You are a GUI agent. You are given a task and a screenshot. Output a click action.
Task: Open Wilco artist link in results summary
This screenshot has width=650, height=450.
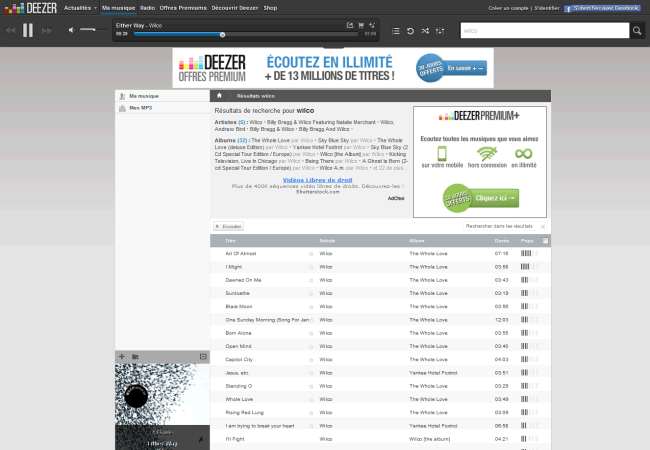click(256, 122)
